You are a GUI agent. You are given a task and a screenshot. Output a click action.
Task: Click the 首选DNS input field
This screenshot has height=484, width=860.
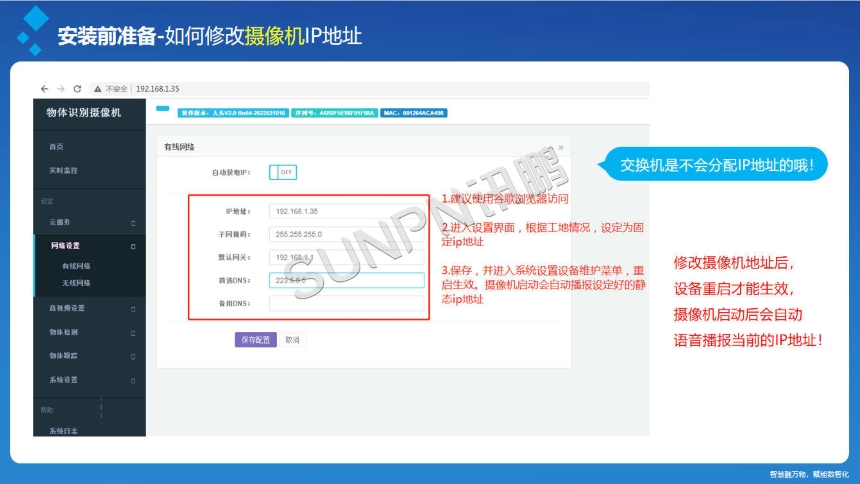pyautogui.click(x=347, y=280)
